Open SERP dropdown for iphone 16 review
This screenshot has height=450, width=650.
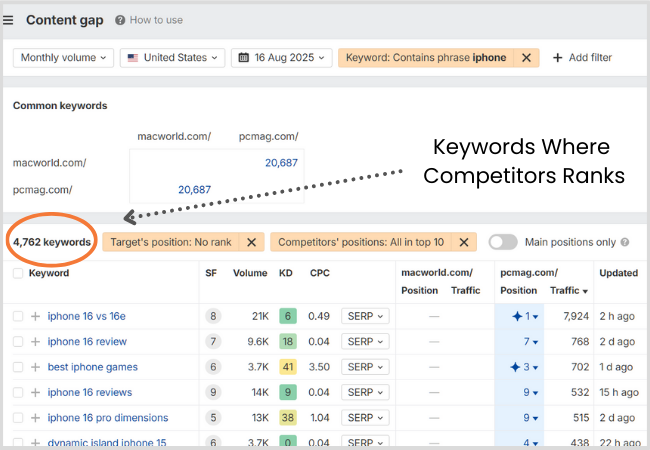point(365,341)
